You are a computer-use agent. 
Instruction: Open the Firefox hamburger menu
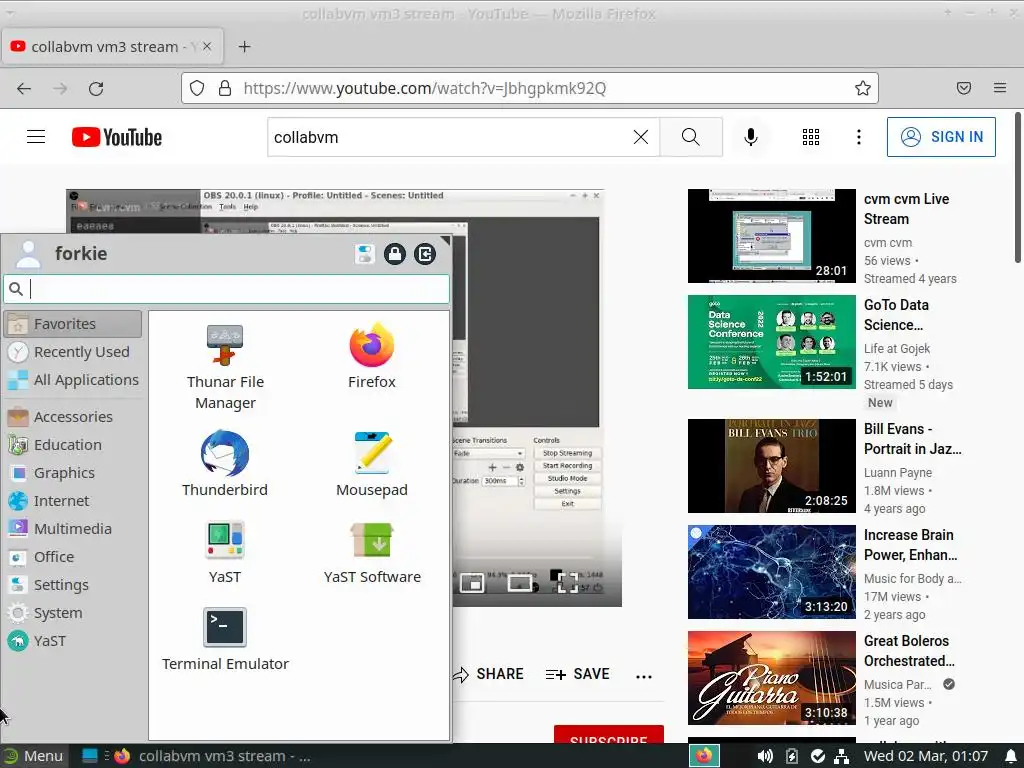coord(1000,88)
